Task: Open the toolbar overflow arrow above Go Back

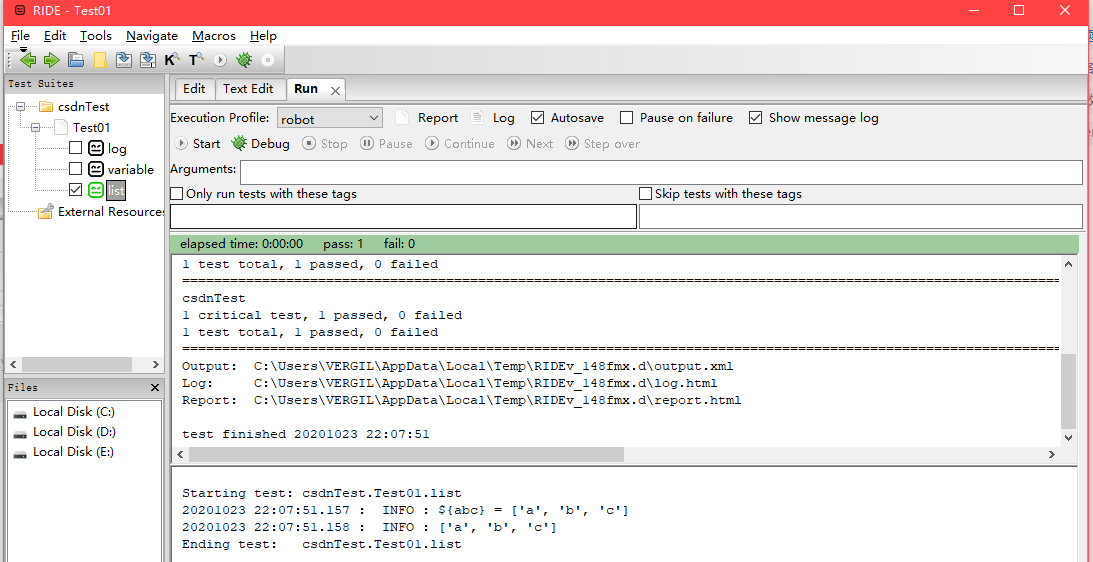Action: point(23,50)
